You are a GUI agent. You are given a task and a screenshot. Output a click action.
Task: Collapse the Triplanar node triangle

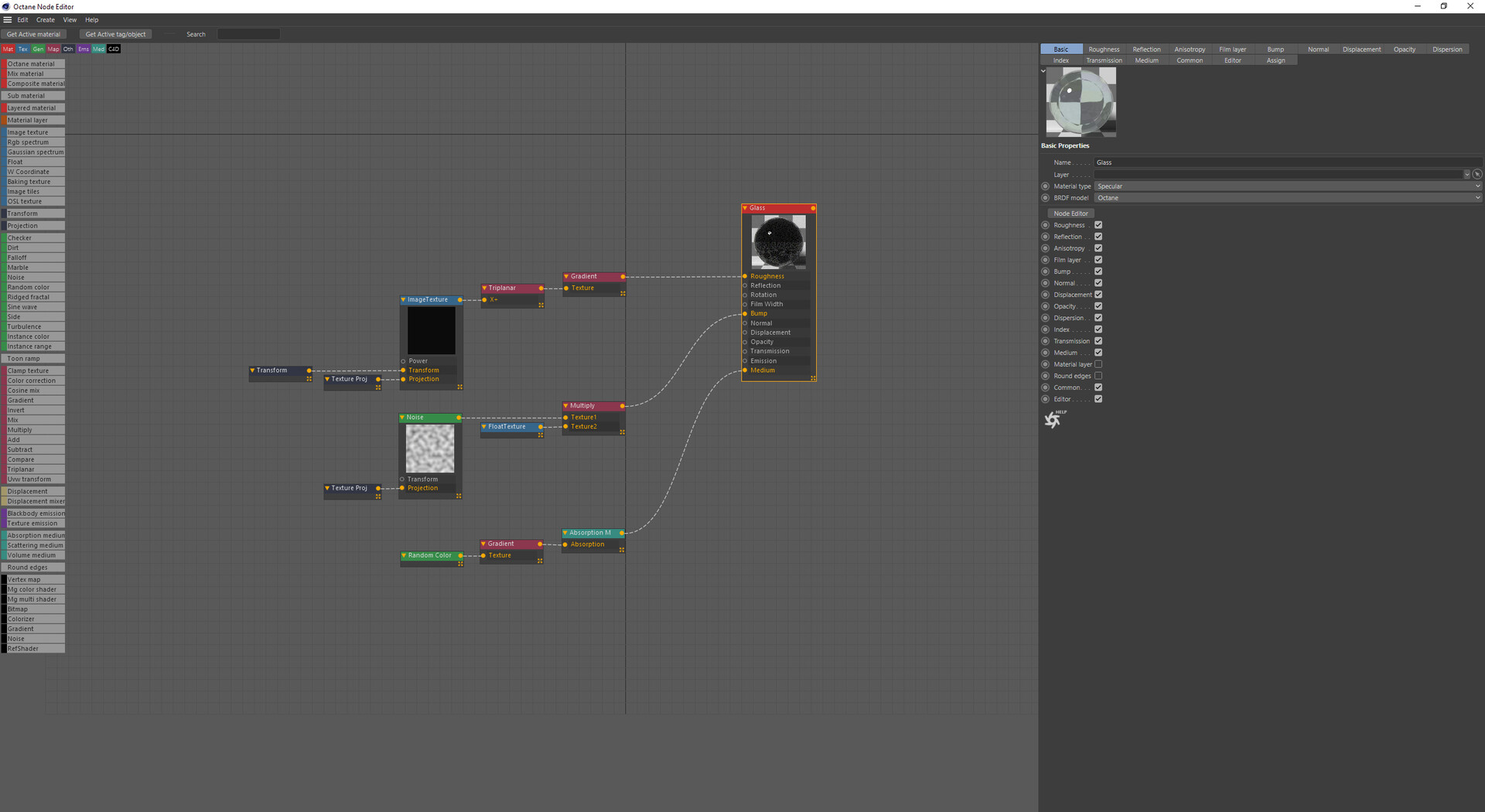pos(484,288)
